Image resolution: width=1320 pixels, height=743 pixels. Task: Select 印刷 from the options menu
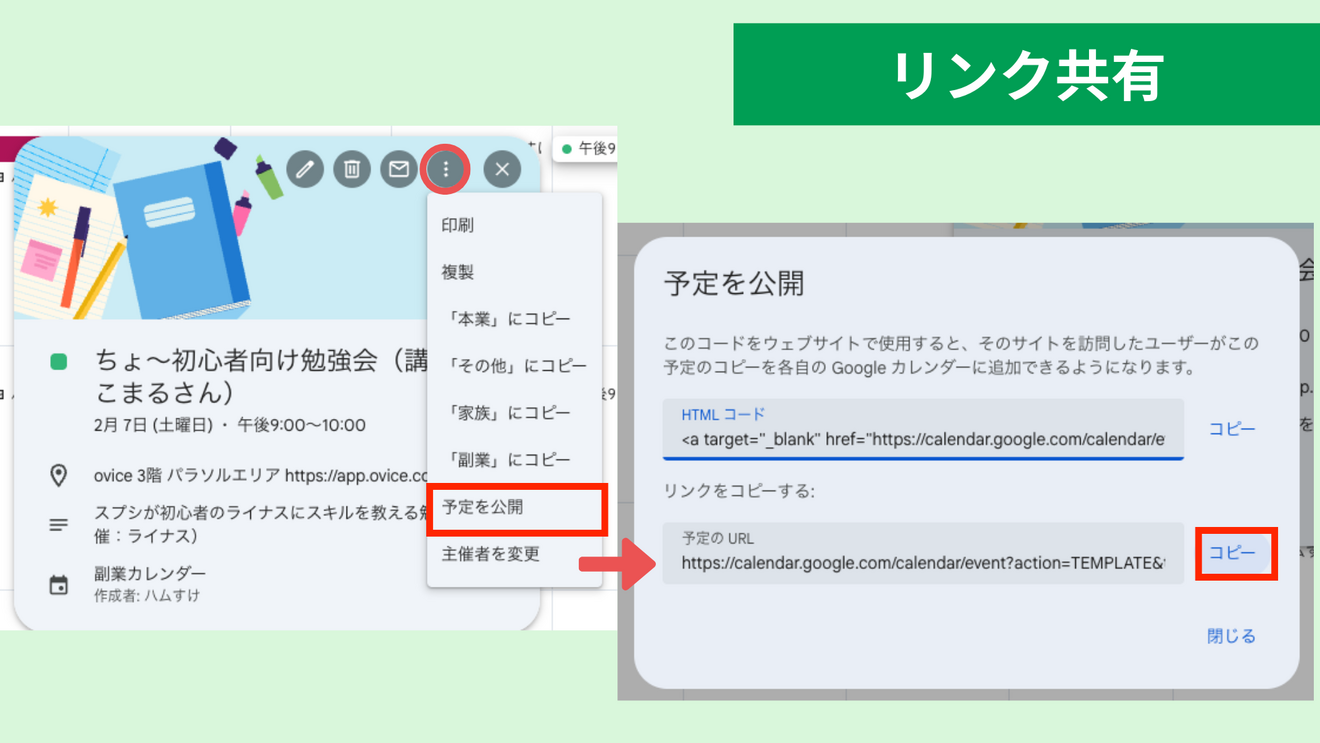[x=514, y=225]
